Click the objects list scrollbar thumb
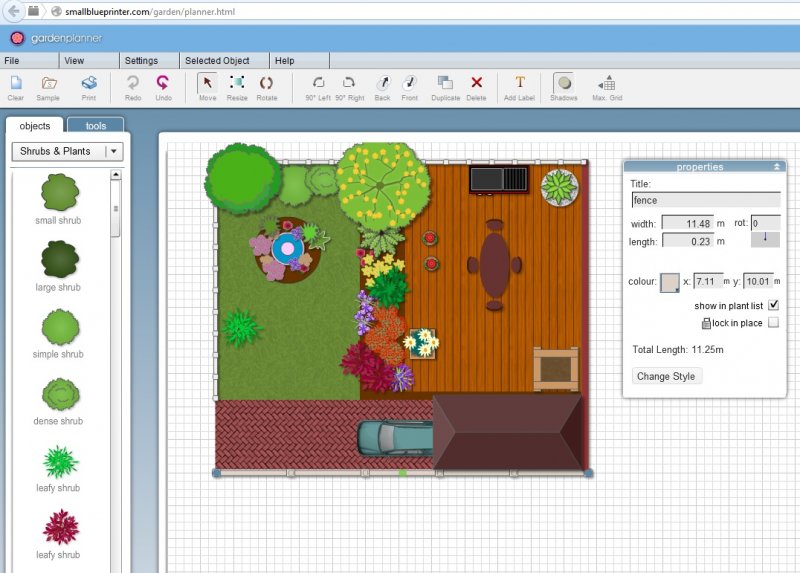The height and width of the screenshot is (573, 800). point(116,209)
